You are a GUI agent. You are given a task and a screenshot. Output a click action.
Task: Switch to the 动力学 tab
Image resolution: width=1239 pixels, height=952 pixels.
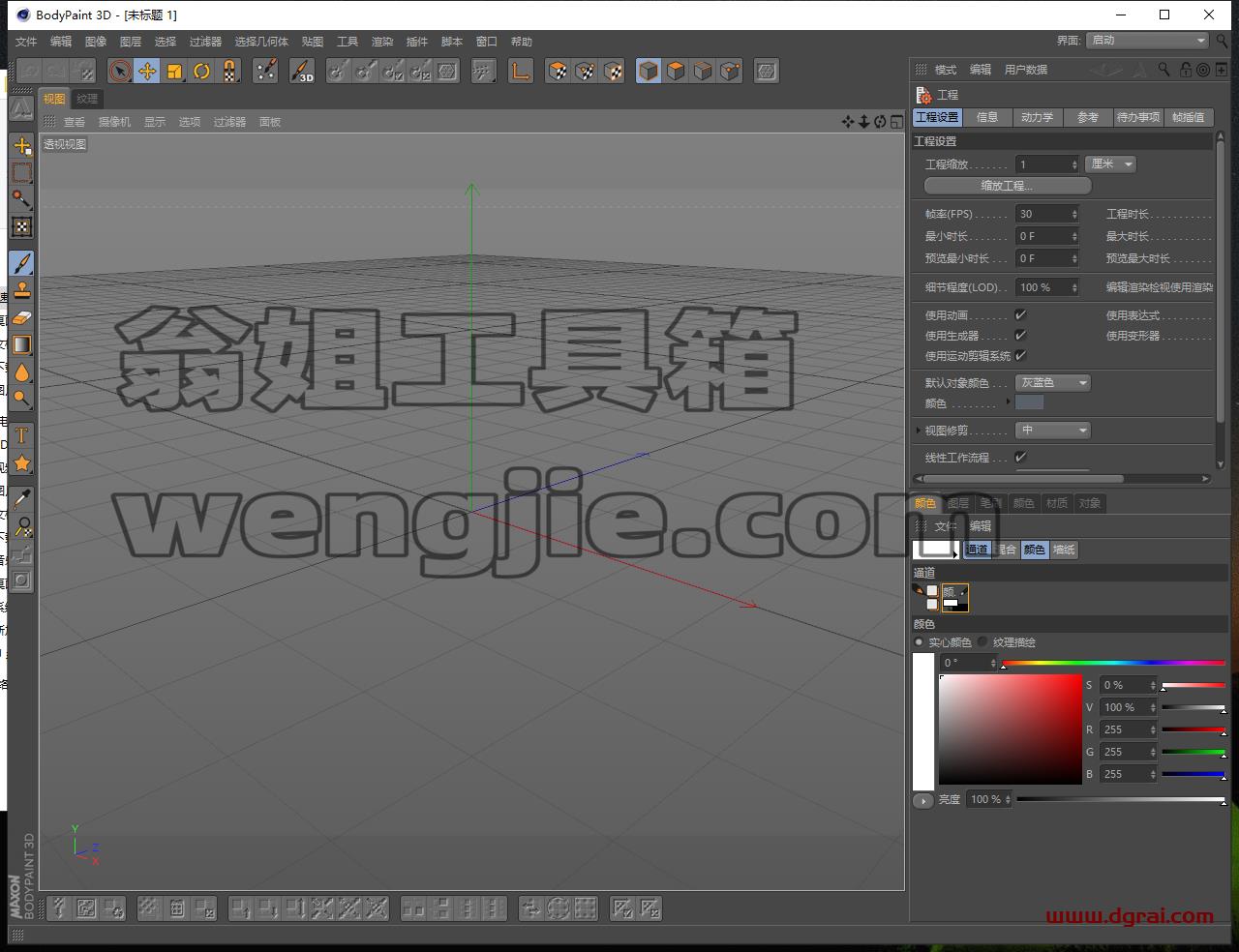1037,117
